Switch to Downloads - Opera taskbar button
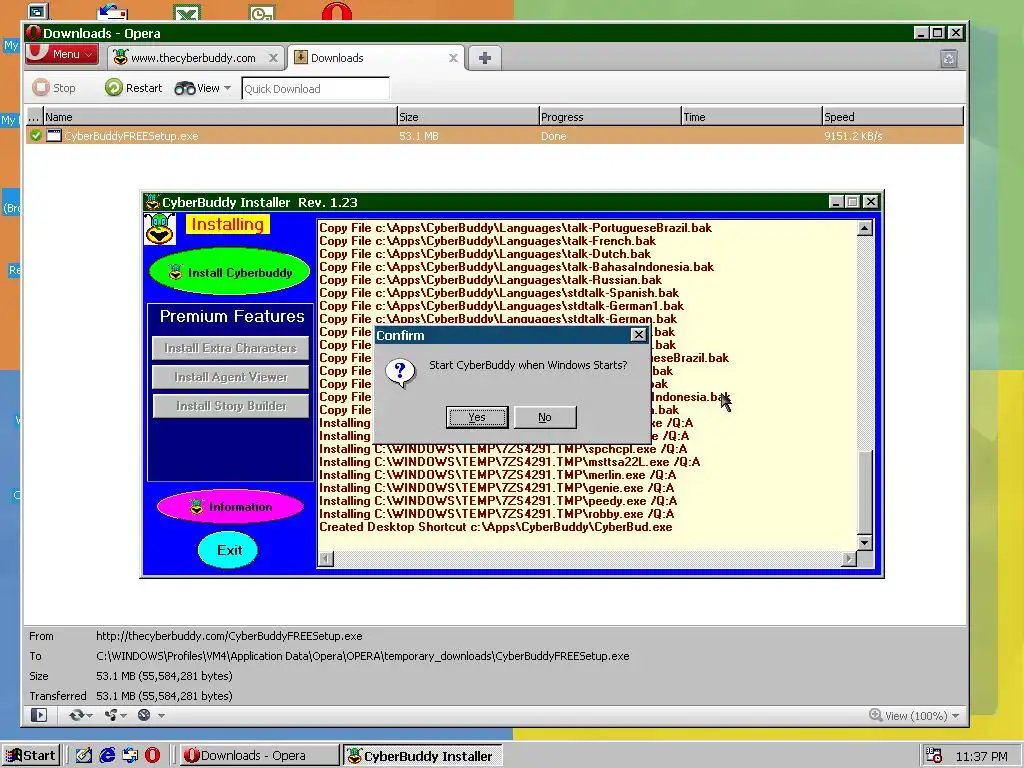Screen dimensions: 1024x768 (x=259, y=756)
